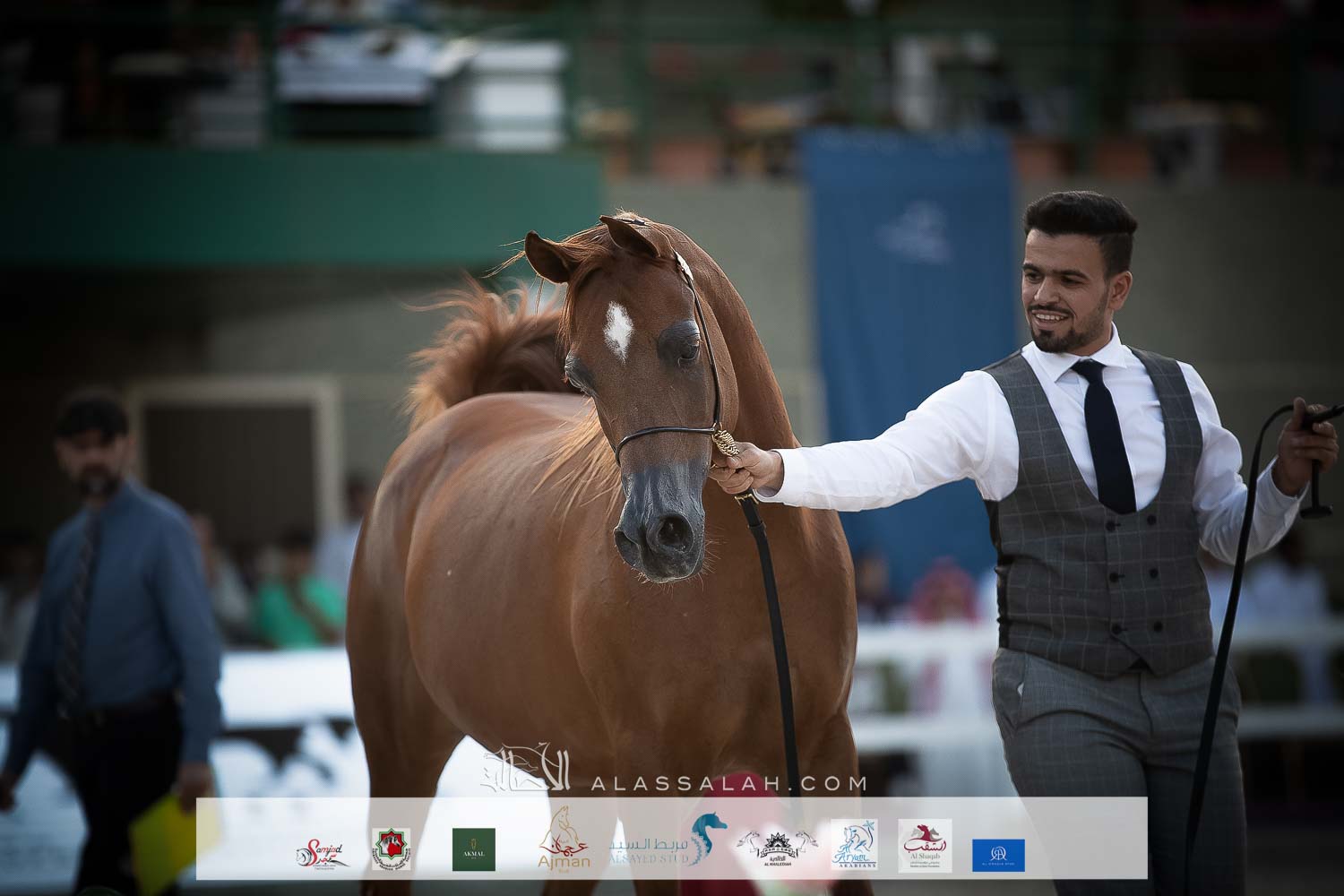The height and width of the screenshot is (896, 1344).
Task: Click the Al Shaqab sponsor logo
Action: point(925,845)
